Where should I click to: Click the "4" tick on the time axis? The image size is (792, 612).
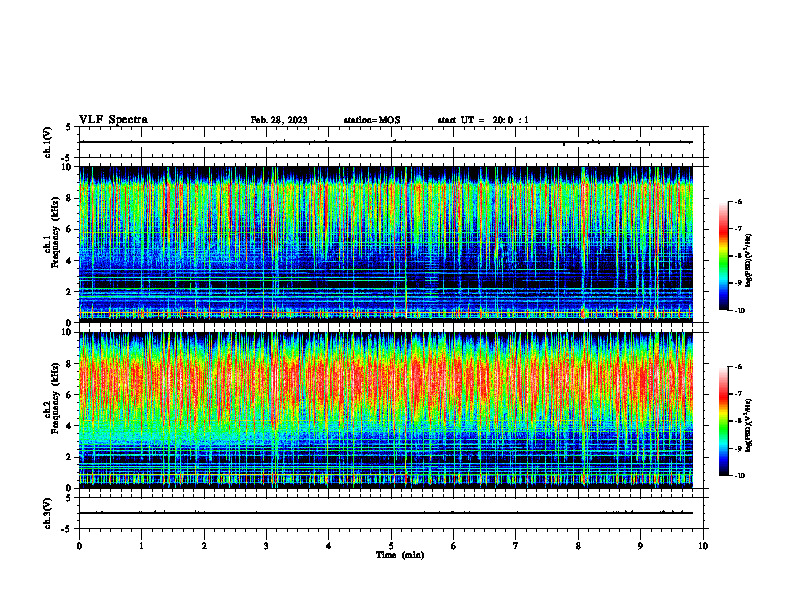coord(329,546)
